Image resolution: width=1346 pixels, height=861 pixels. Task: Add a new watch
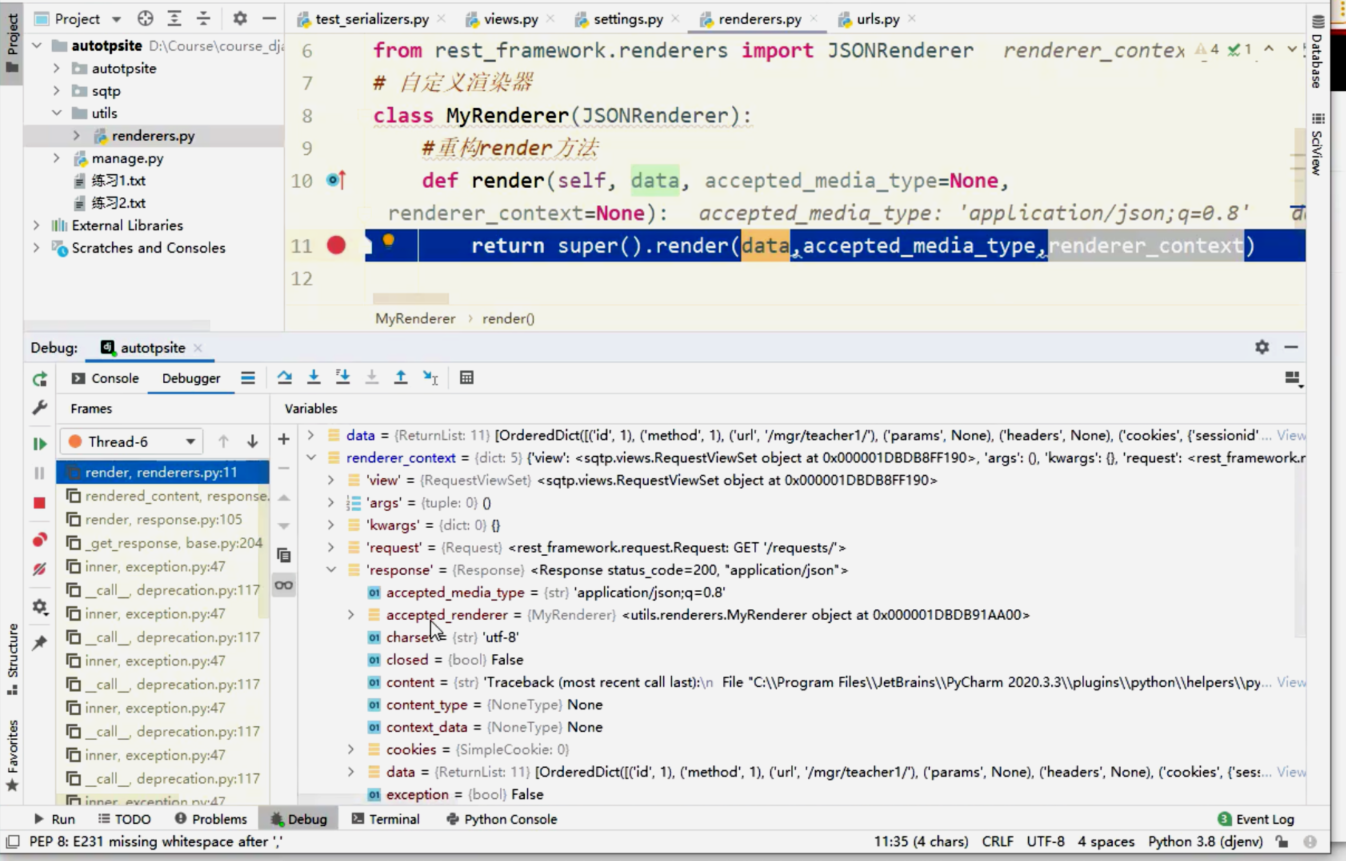tap(284, 439)
